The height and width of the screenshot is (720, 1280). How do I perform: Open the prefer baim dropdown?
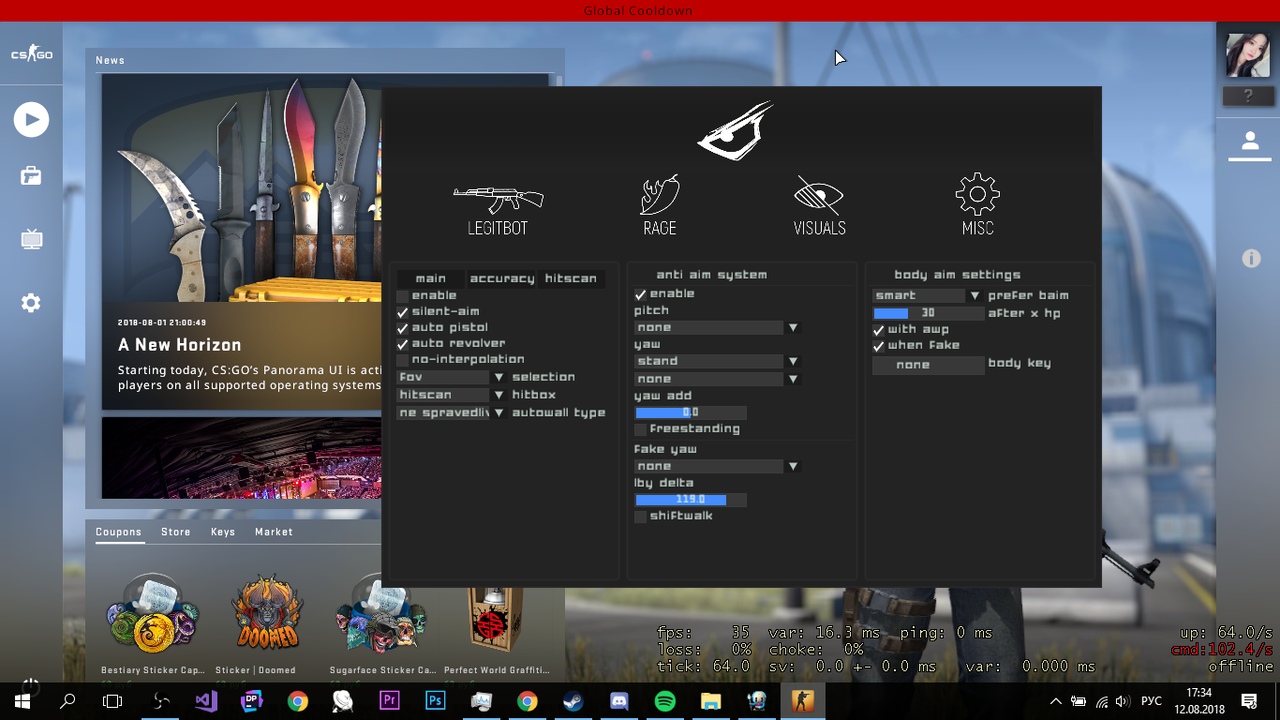point(926,296)
